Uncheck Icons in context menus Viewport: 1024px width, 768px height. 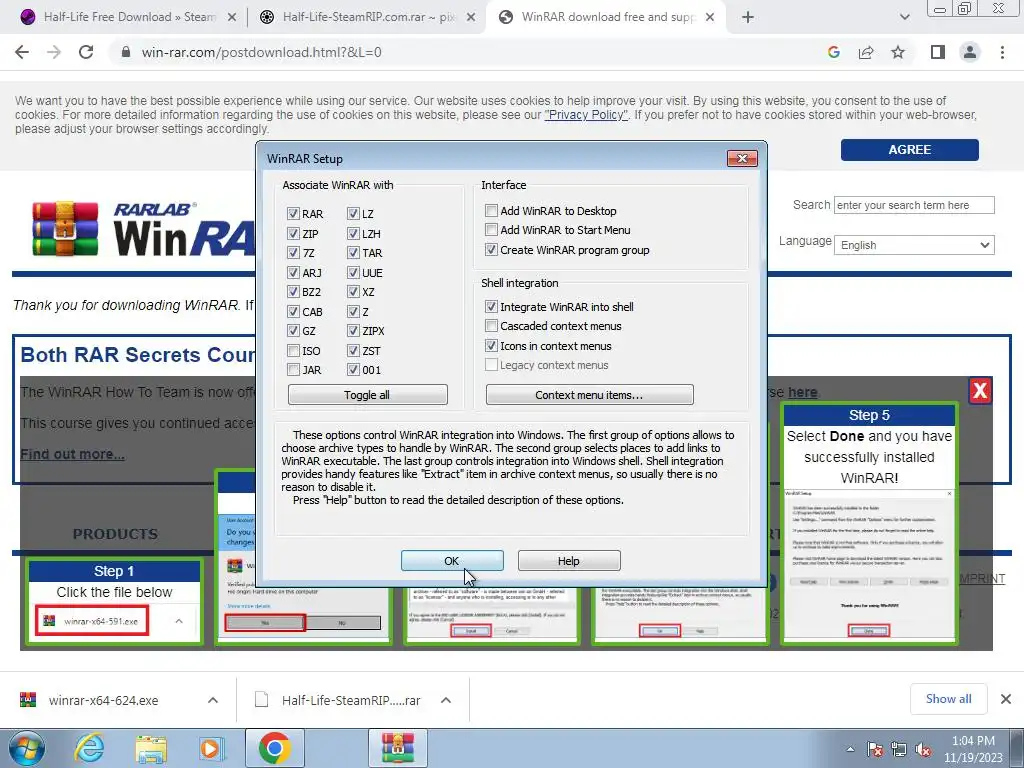pyautogui.click(x=491, y=345)
